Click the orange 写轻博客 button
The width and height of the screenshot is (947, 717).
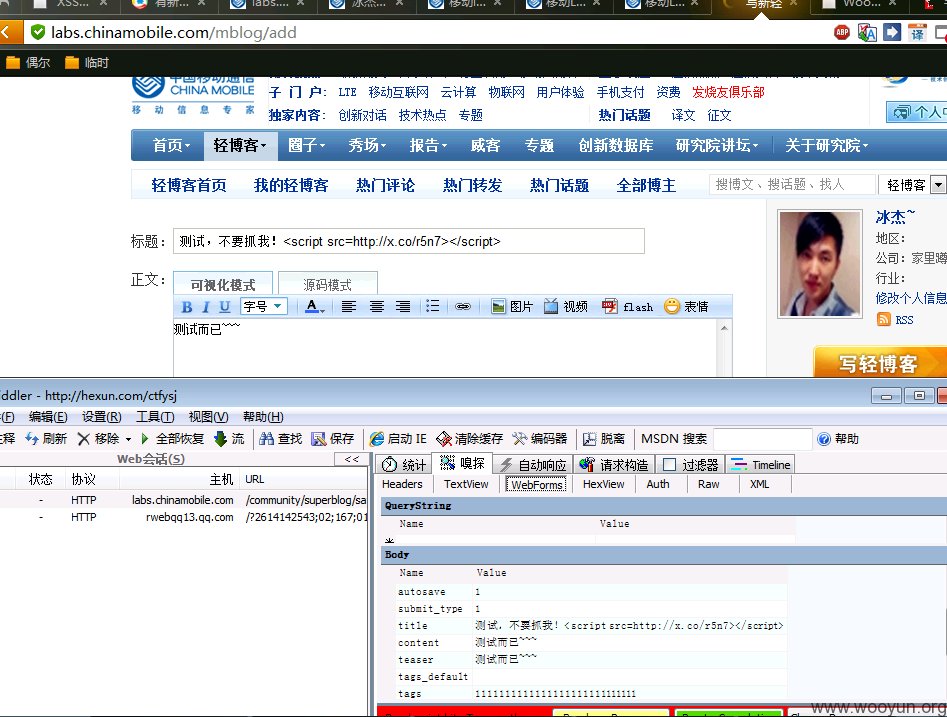pyautogui.click(x=879, y=362)
